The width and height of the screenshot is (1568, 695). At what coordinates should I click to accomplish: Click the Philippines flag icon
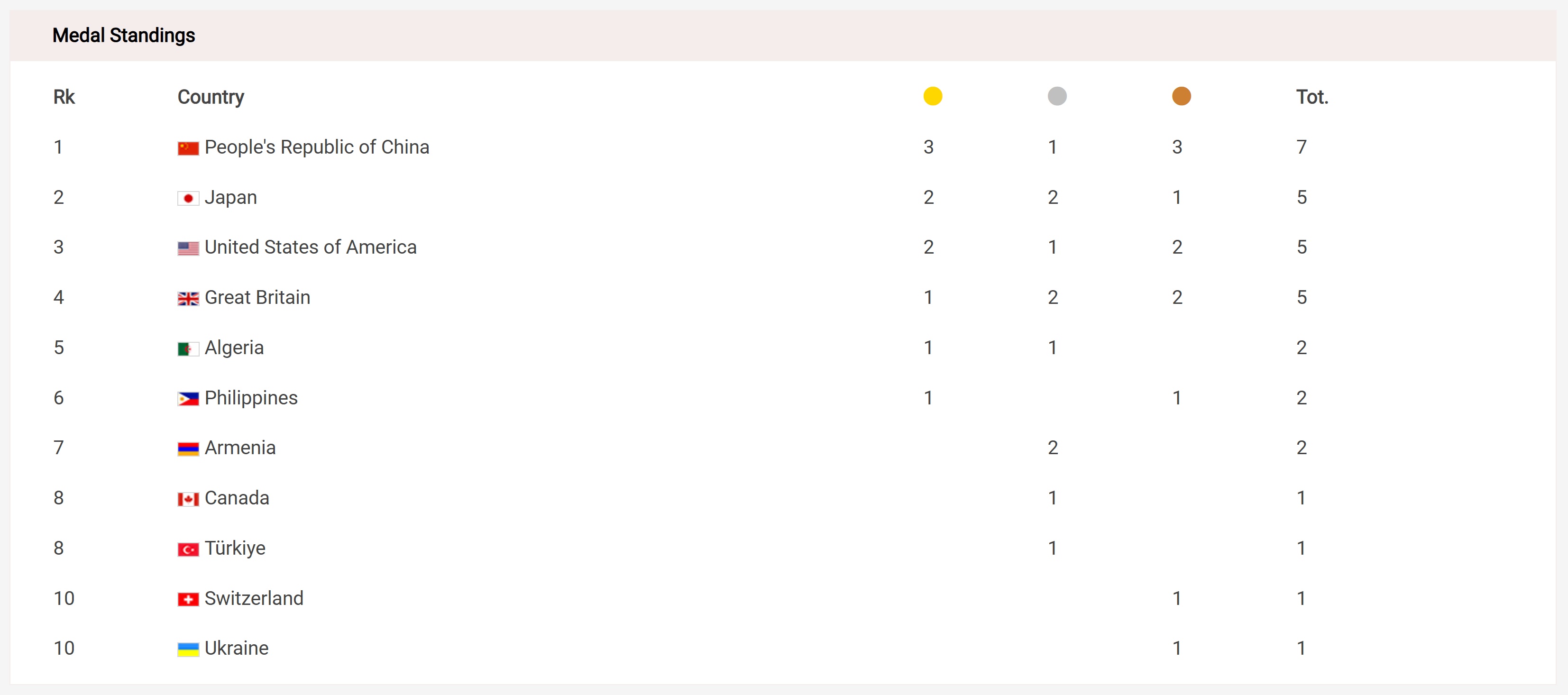tap(188, 399)
